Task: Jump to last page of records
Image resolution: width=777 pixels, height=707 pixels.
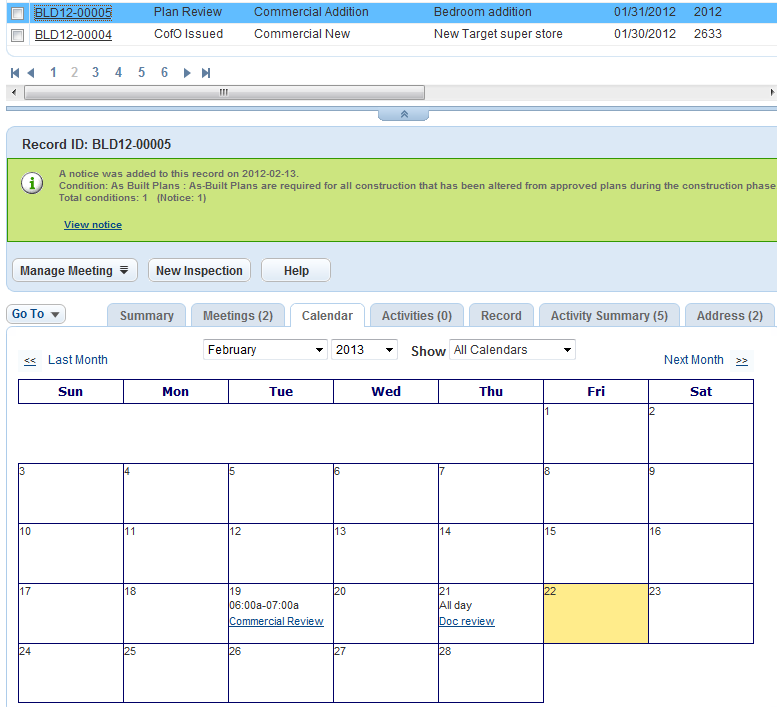Action: pos(206,73)
